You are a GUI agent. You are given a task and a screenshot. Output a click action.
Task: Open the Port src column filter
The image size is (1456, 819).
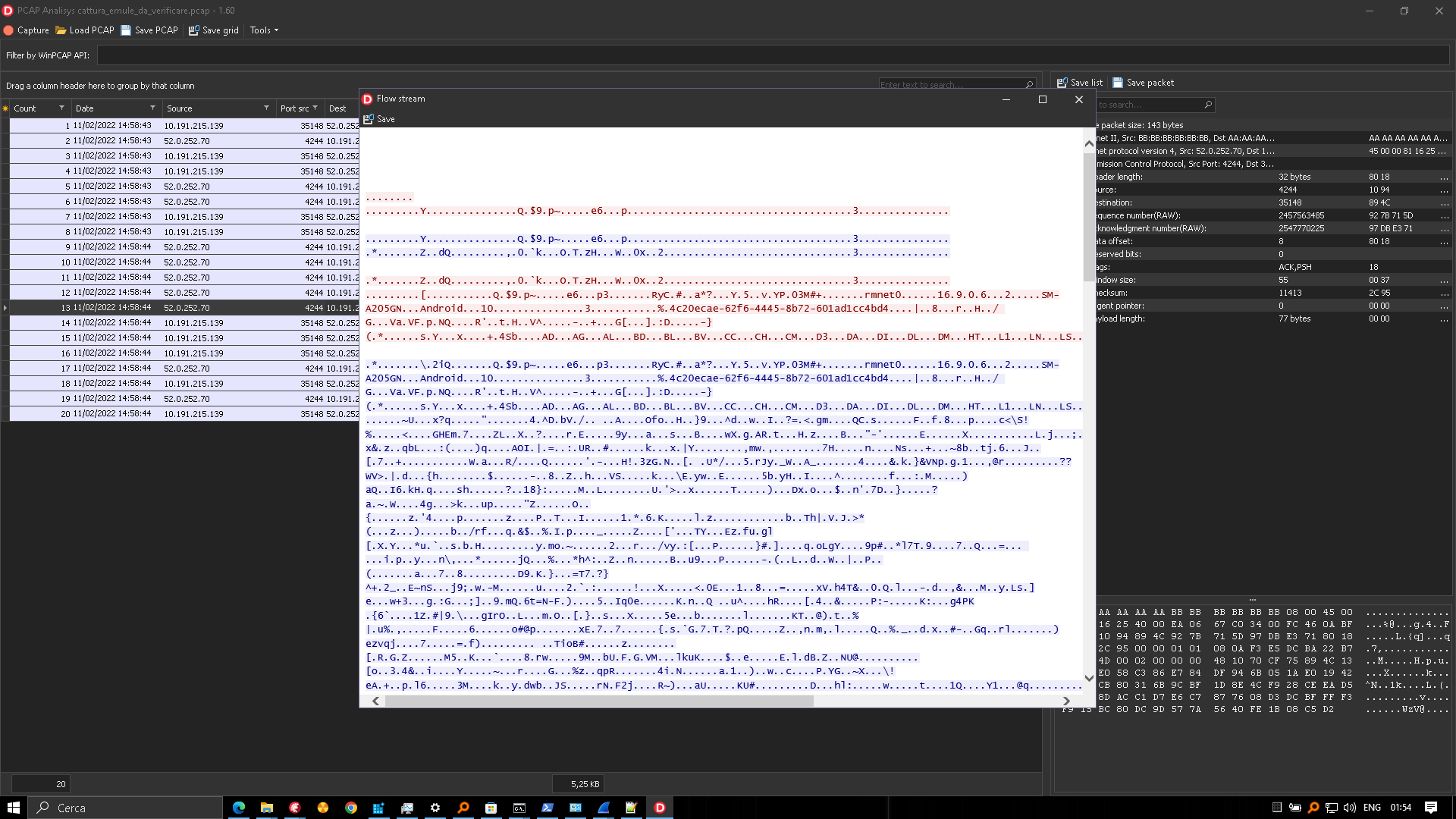(315, 108)
